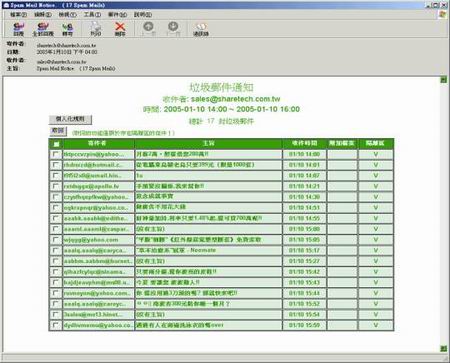Print the message using the printer icon

96,29
